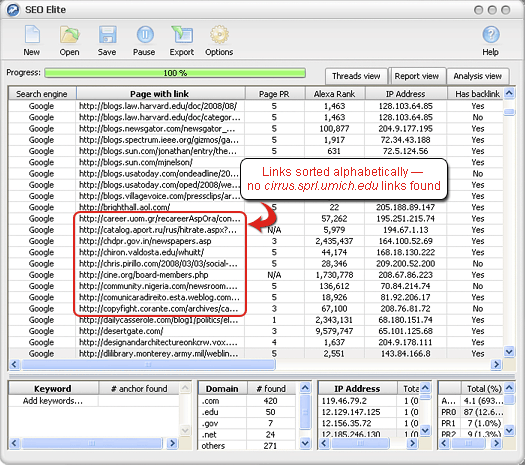Viewport: 525px width, 465px height.
Task: Select the .edu domain row
Action: [x=247, y=412]
